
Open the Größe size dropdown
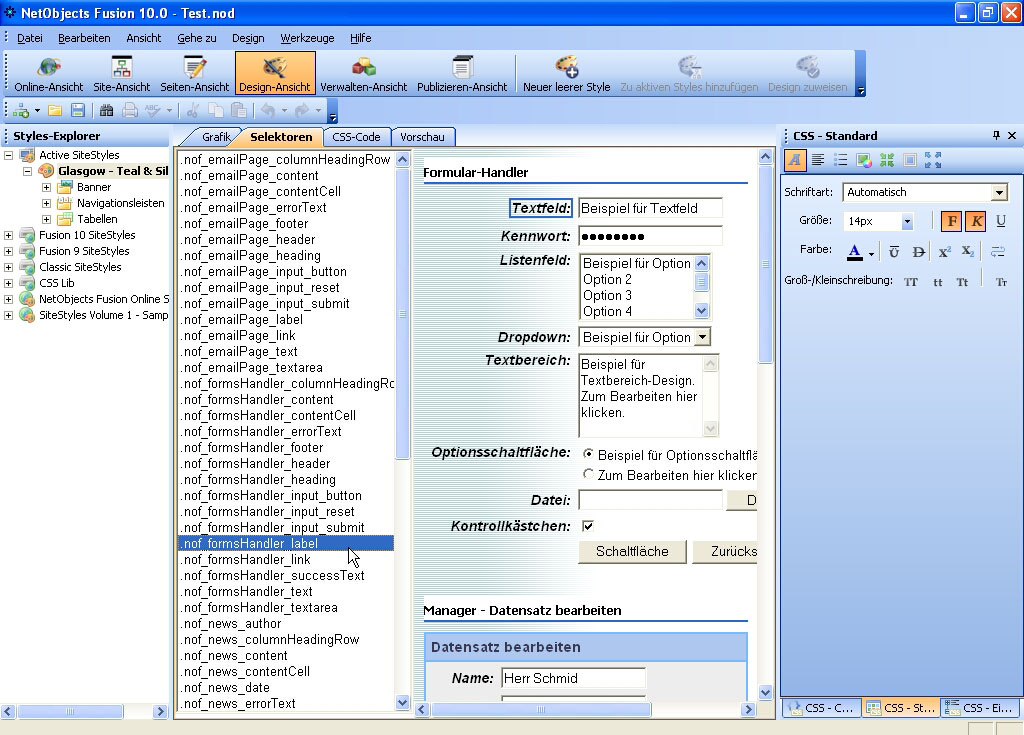coord(907,221)
